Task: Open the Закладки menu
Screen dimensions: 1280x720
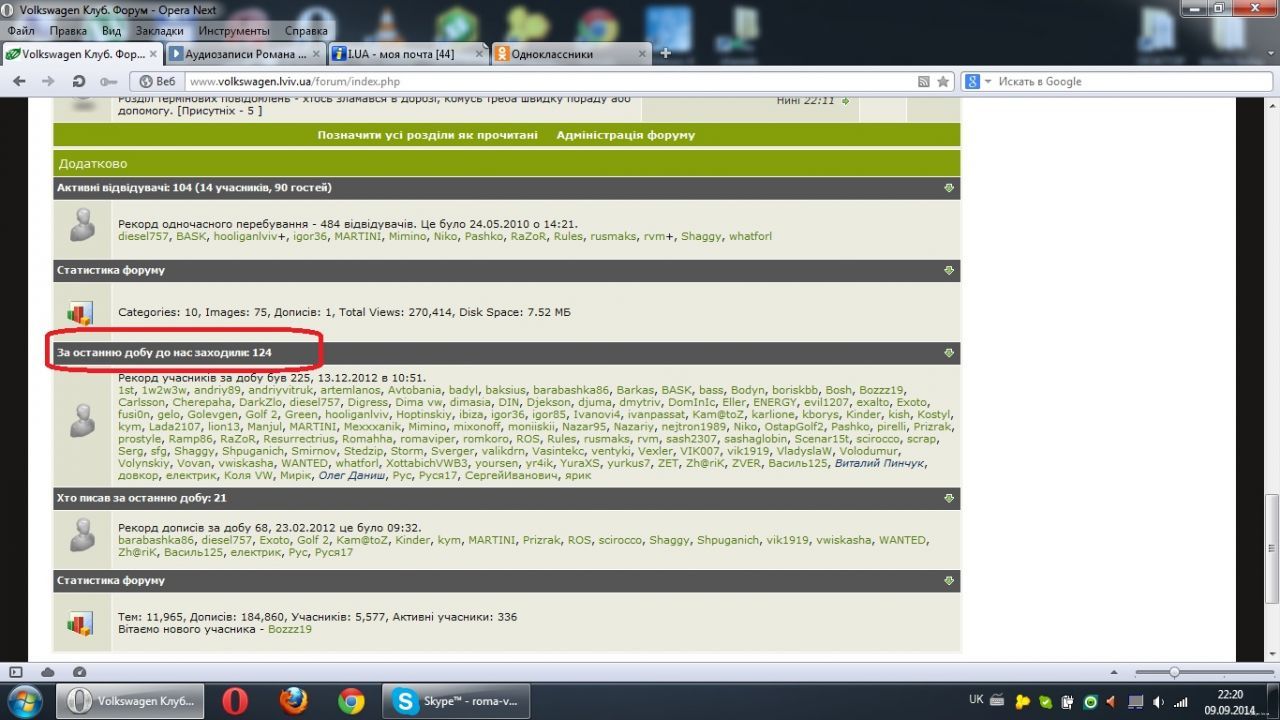Action: point(159,31)
